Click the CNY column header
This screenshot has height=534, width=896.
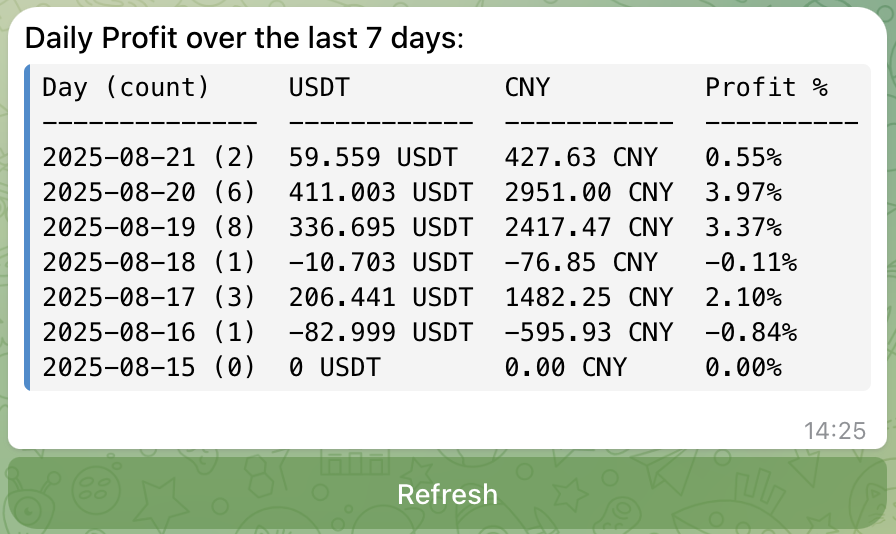click(527, 87)
